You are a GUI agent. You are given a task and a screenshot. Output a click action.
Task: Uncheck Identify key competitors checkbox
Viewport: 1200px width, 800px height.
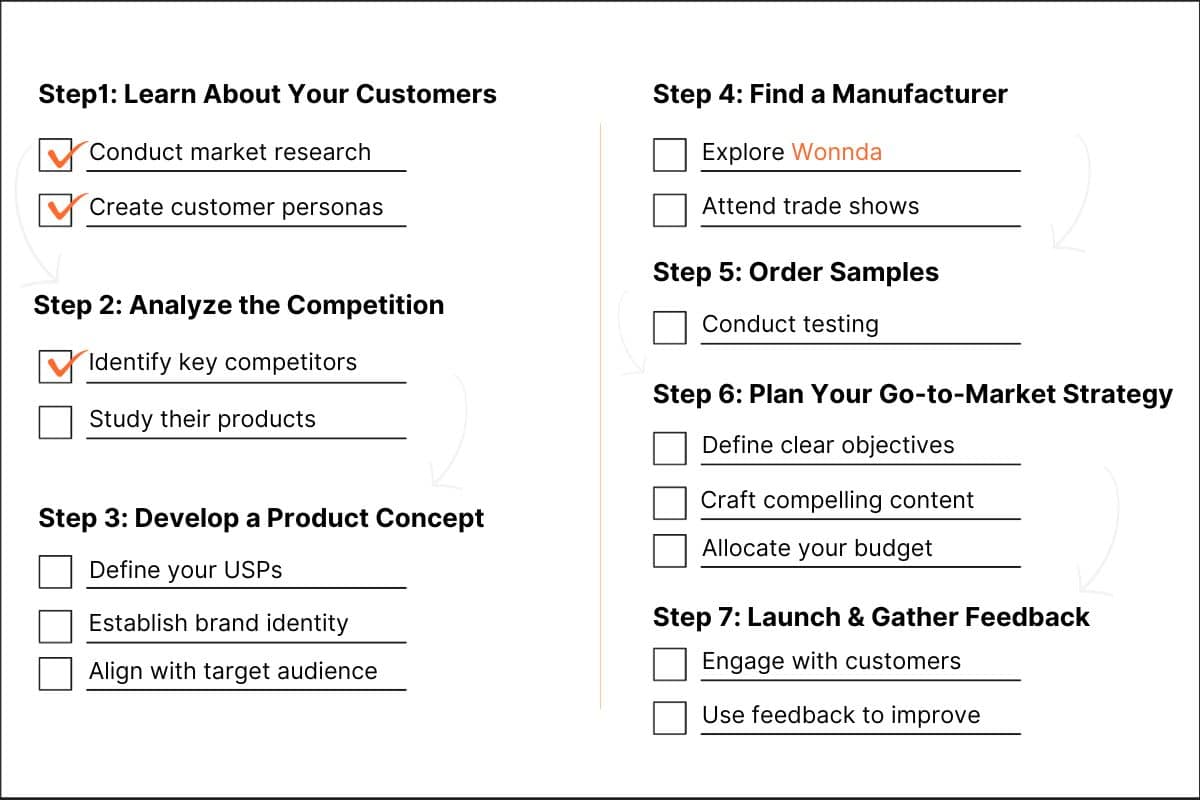pyautogui.click(x=56, y=366)
